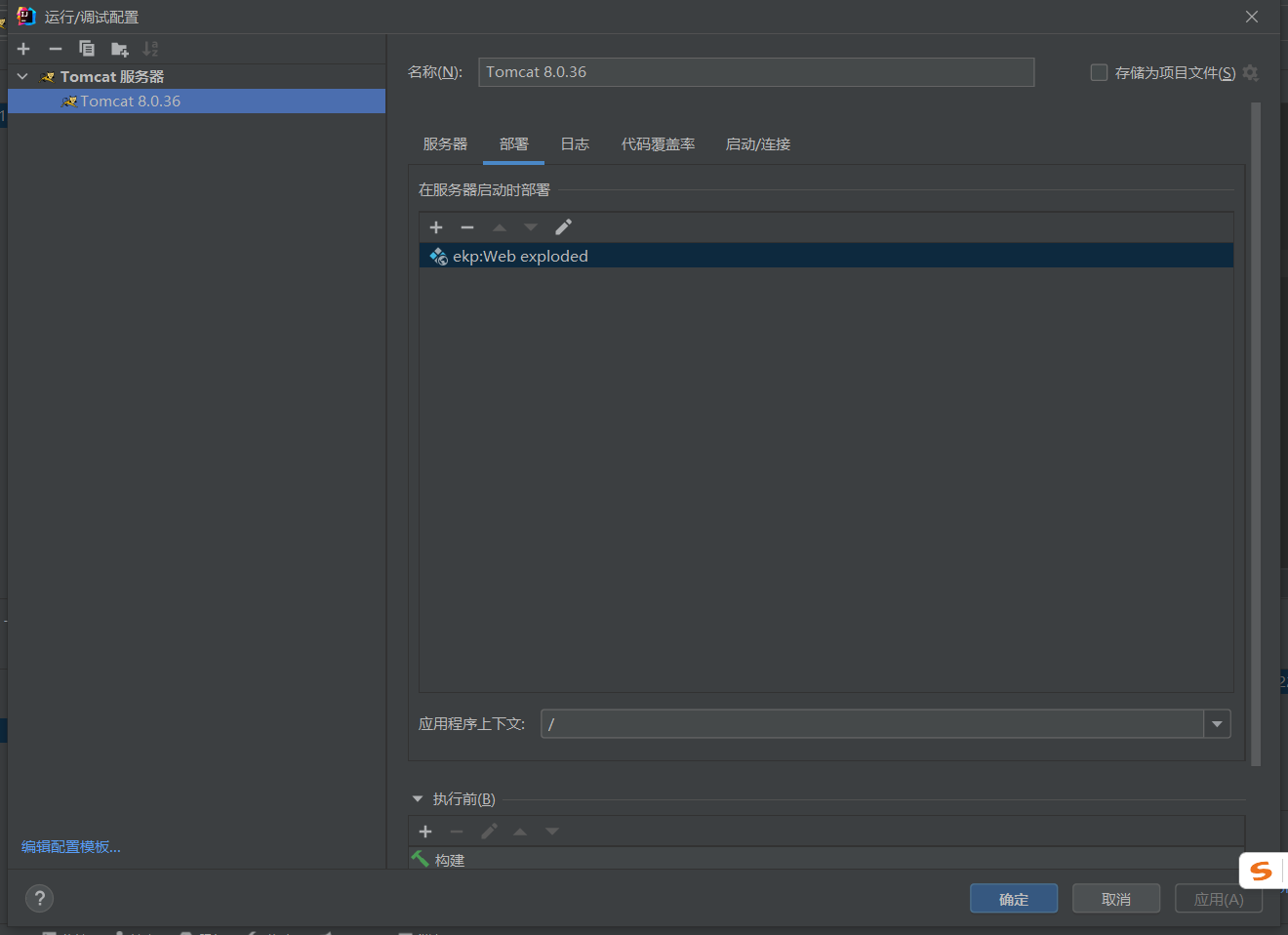The height and width of the screenshot is (935, 1288).
Task: Edit the 名称 name field
Action: tap(756, 72)
